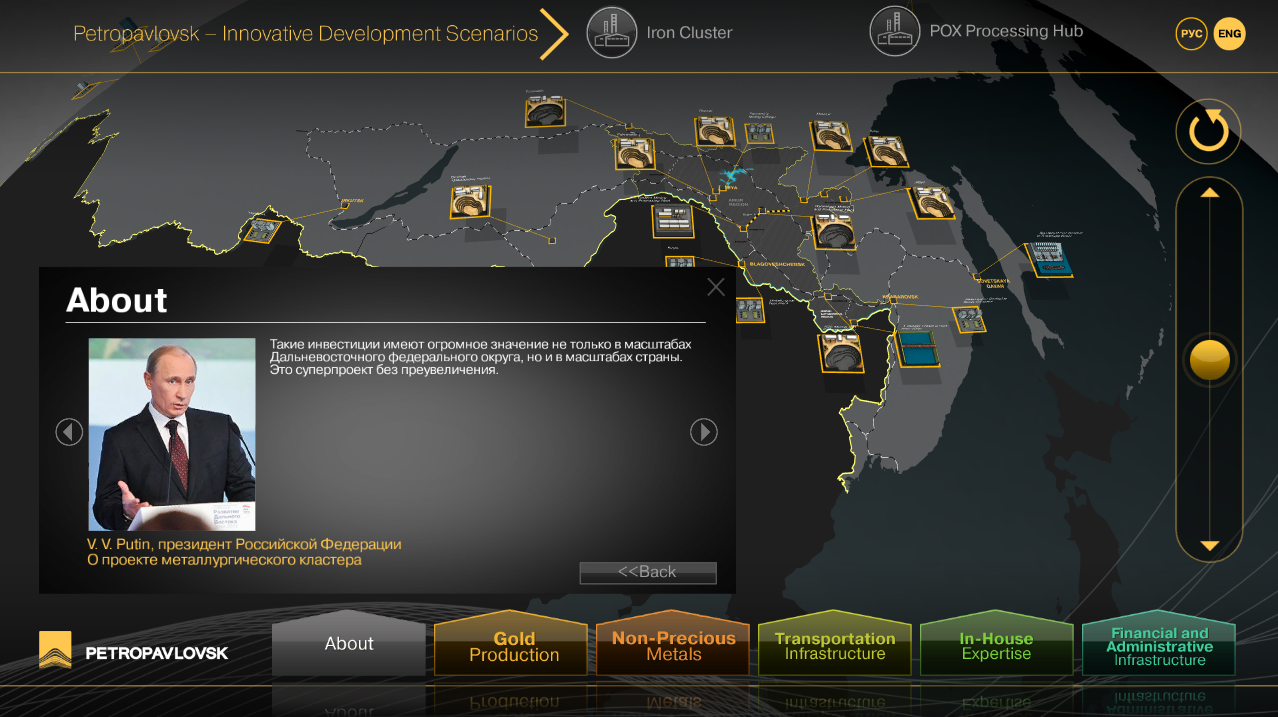Screen dimensions: 1278x717
Task: Open the Transportation Infrastructure tab
Action: [x=835, y=644]
